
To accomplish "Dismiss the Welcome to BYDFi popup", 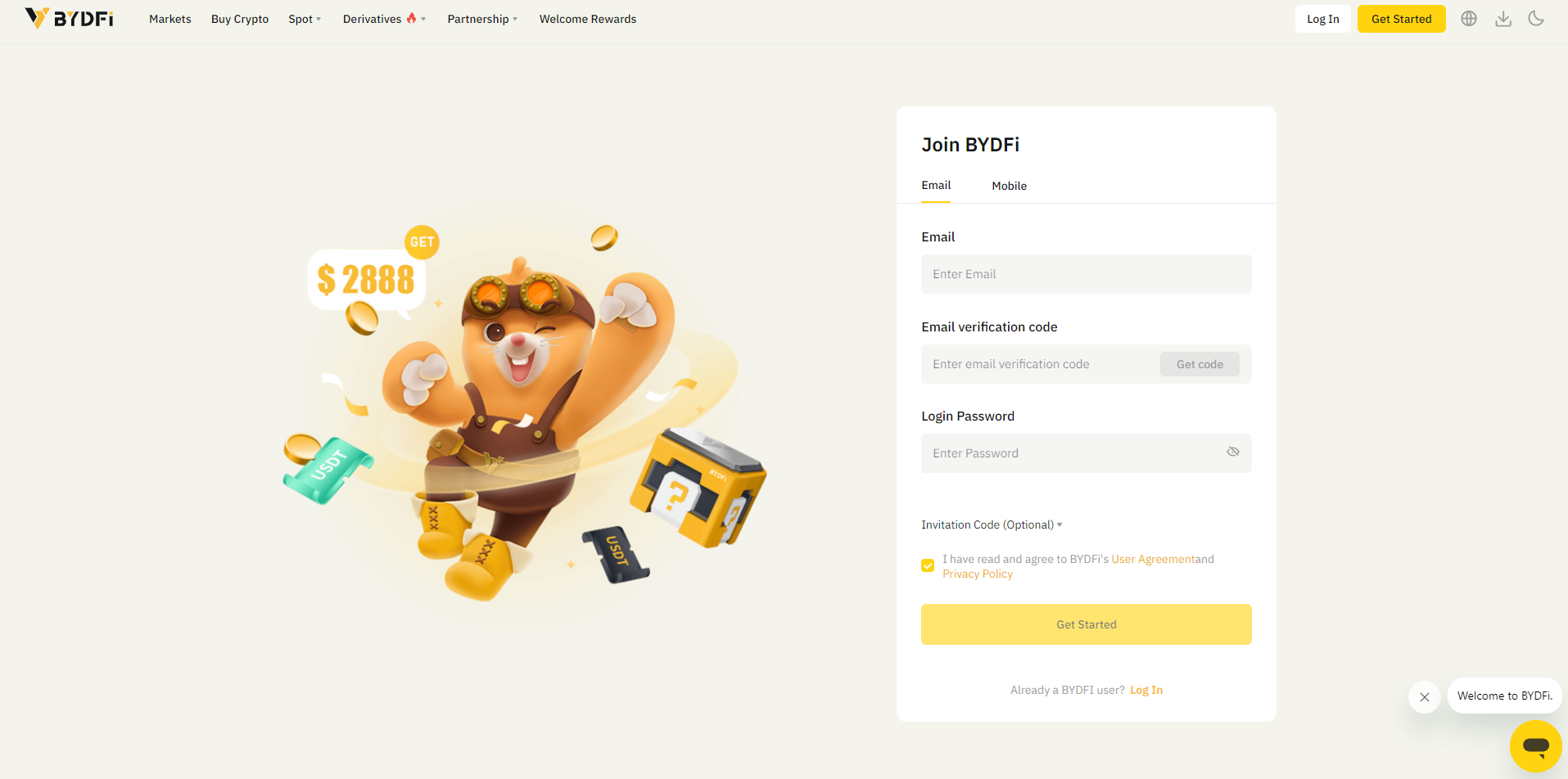I will point(1425,697).
